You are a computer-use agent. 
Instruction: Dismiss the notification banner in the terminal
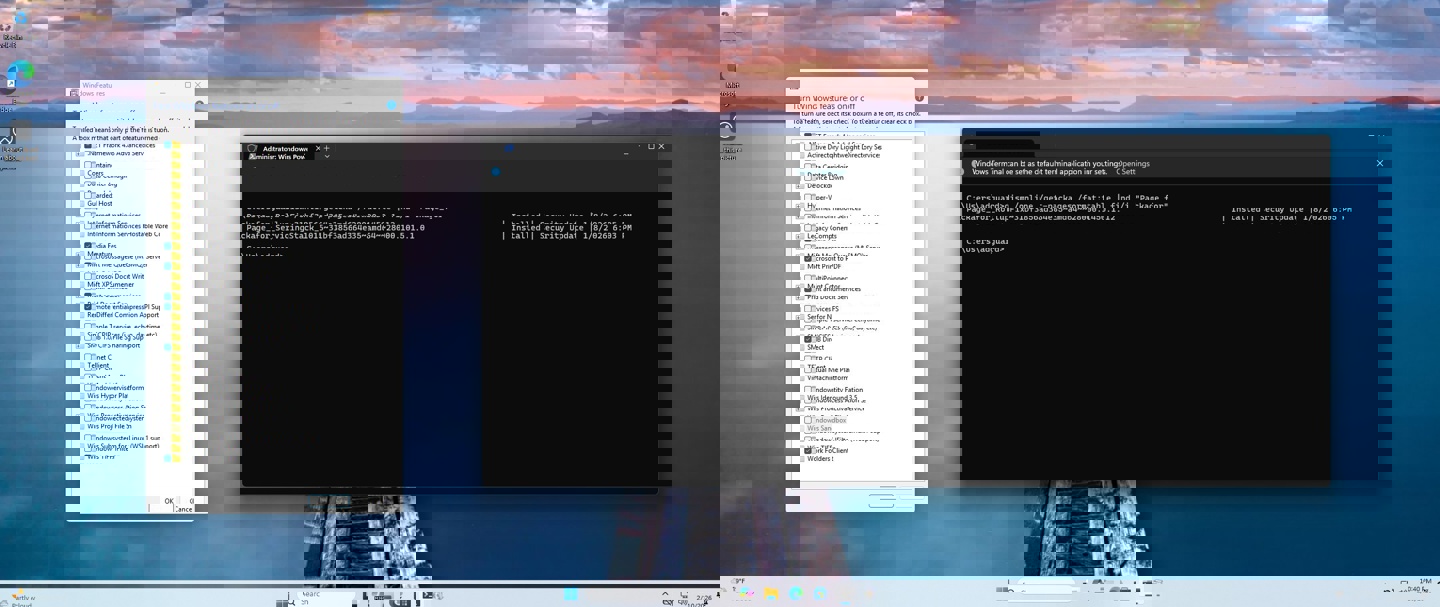pyautogui.click(x=1380, y=163)
